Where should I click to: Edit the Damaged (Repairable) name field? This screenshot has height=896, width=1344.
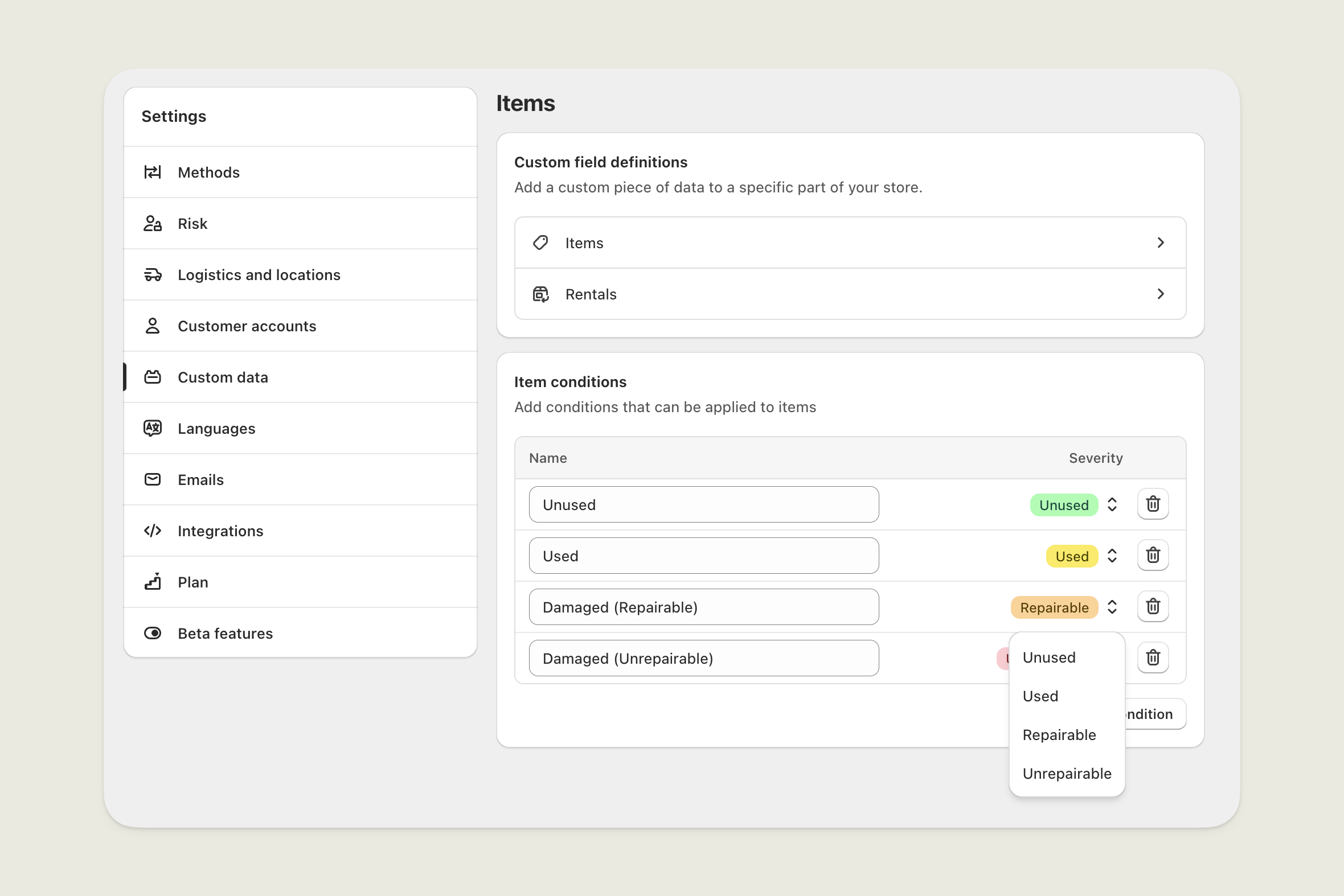click(703, 607)
